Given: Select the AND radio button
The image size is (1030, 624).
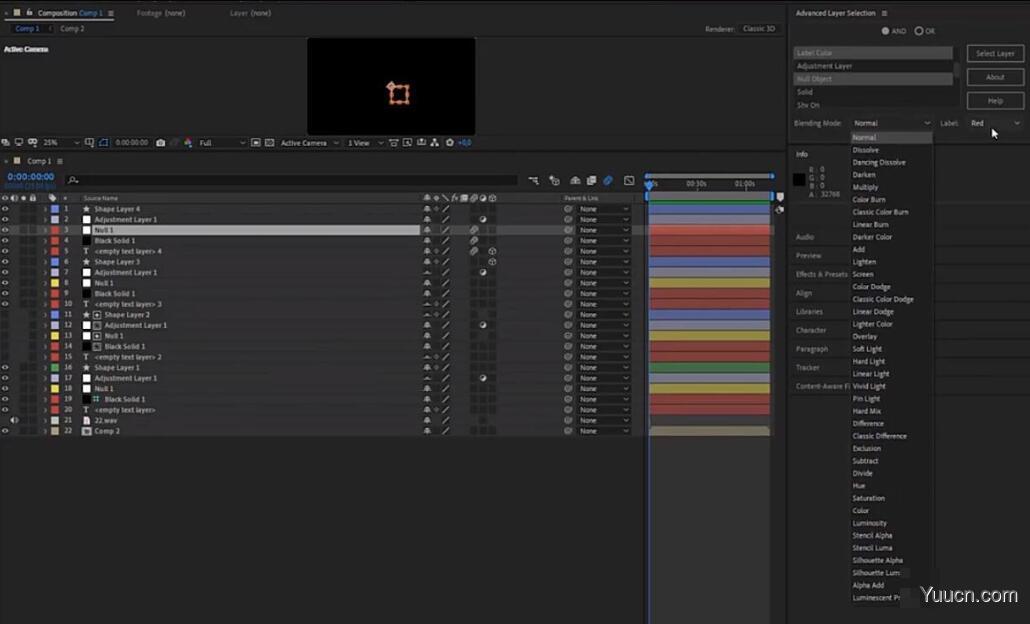Looking at the screenshot, I should (885, 31).
